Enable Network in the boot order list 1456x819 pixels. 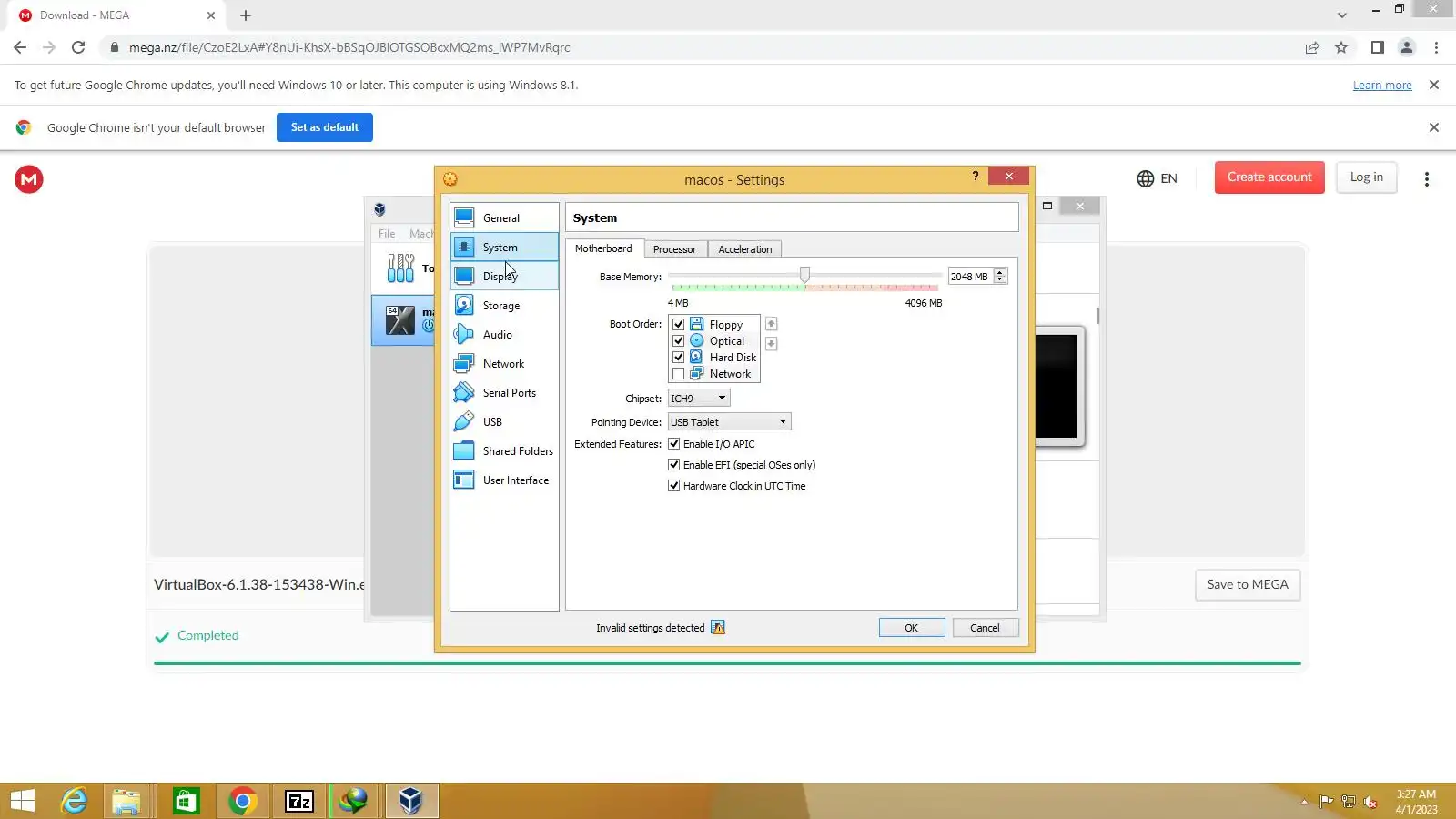(678, 373)
